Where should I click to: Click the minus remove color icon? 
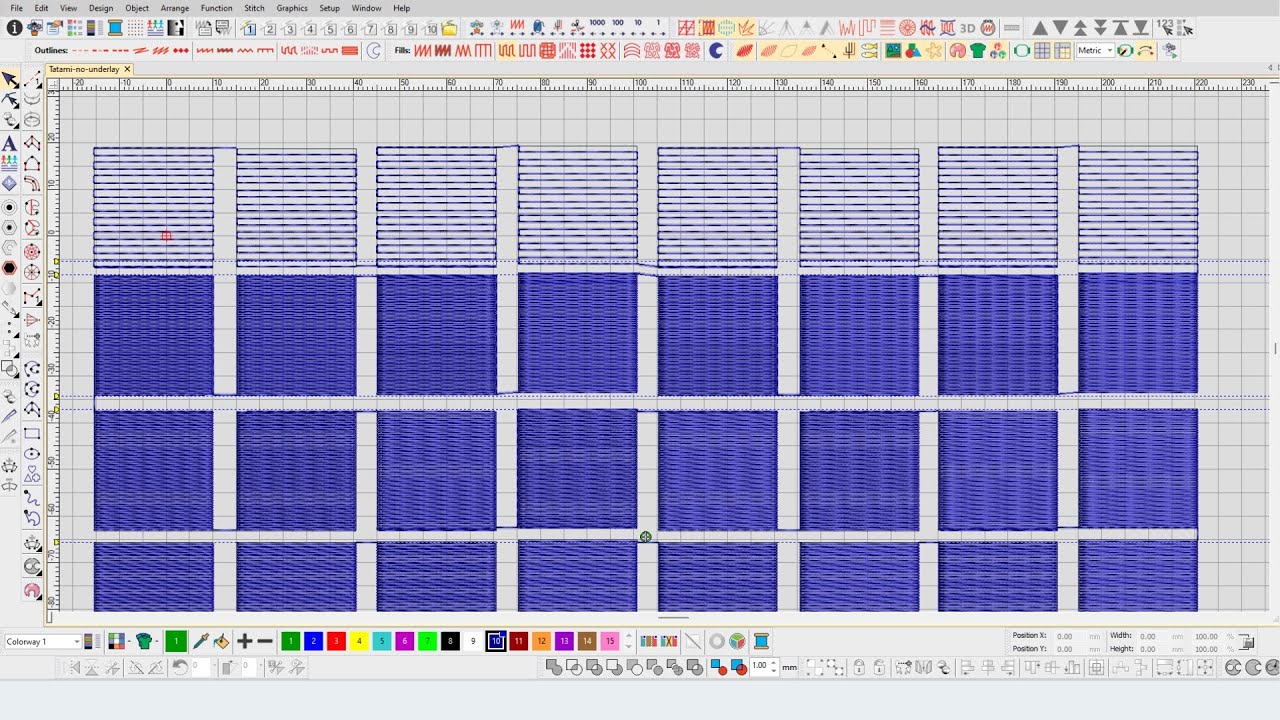(x=265, y=641)
